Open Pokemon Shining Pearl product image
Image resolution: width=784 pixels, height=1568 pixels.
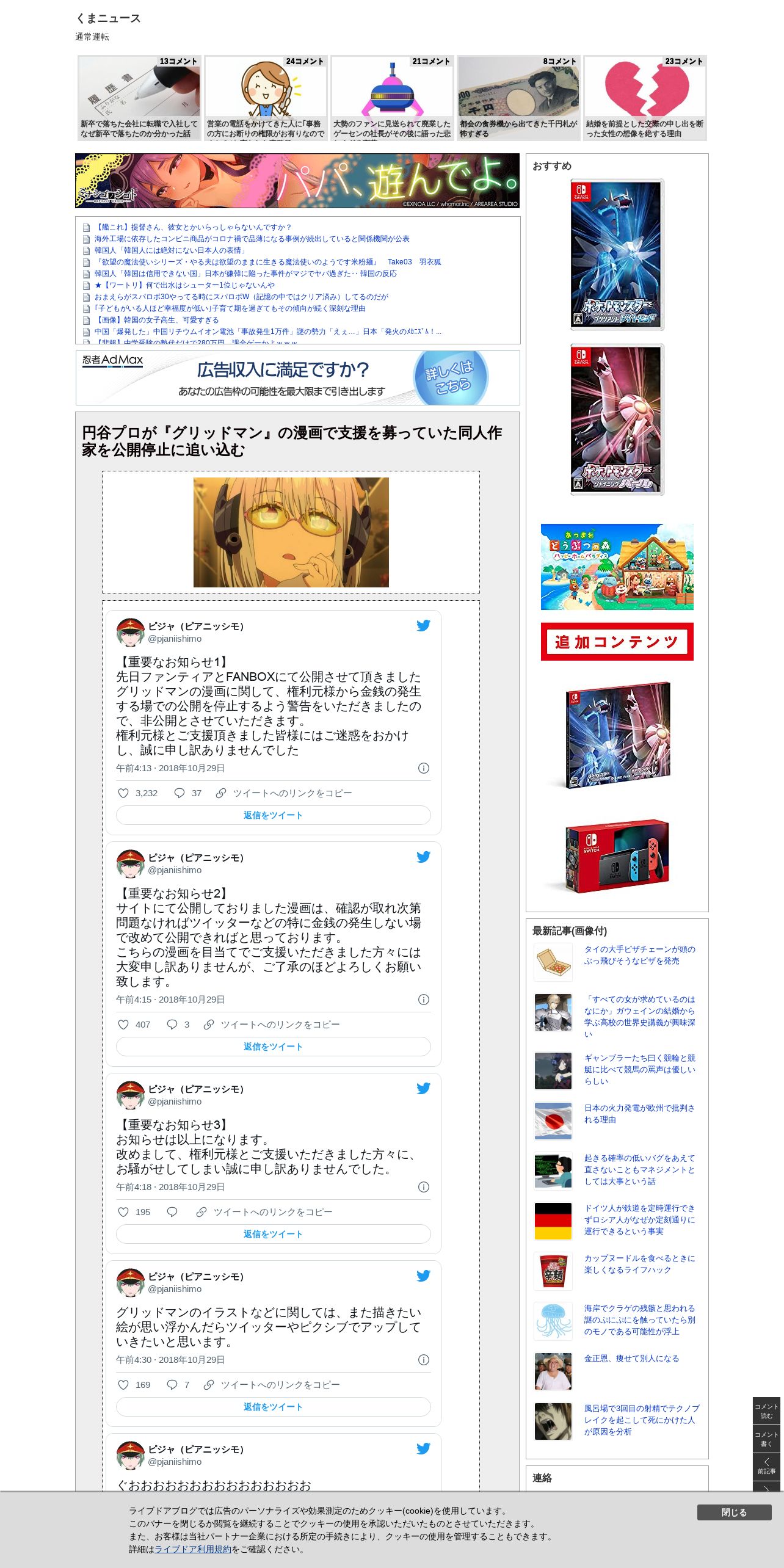pos(617,419)
